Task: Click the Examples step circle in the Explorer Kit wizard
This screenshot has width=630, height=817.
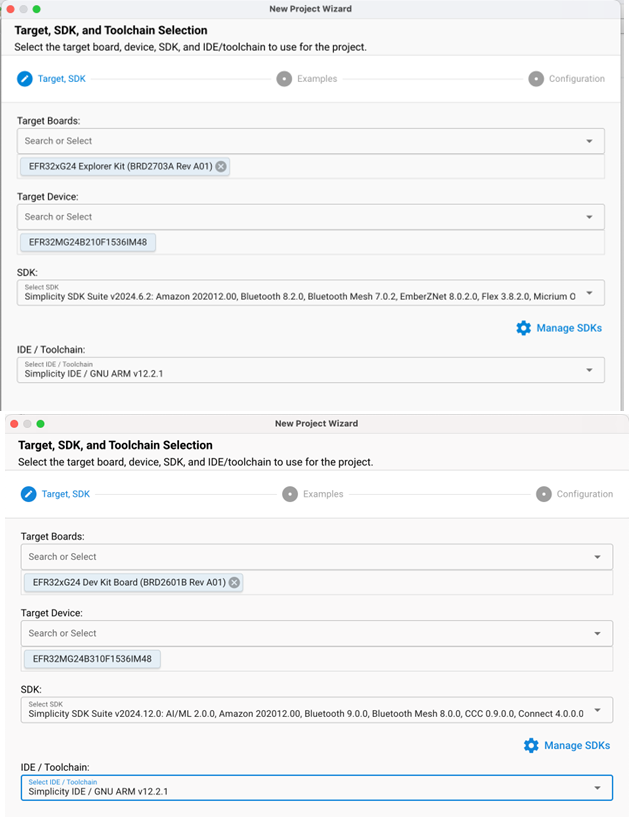Action: 284,79
